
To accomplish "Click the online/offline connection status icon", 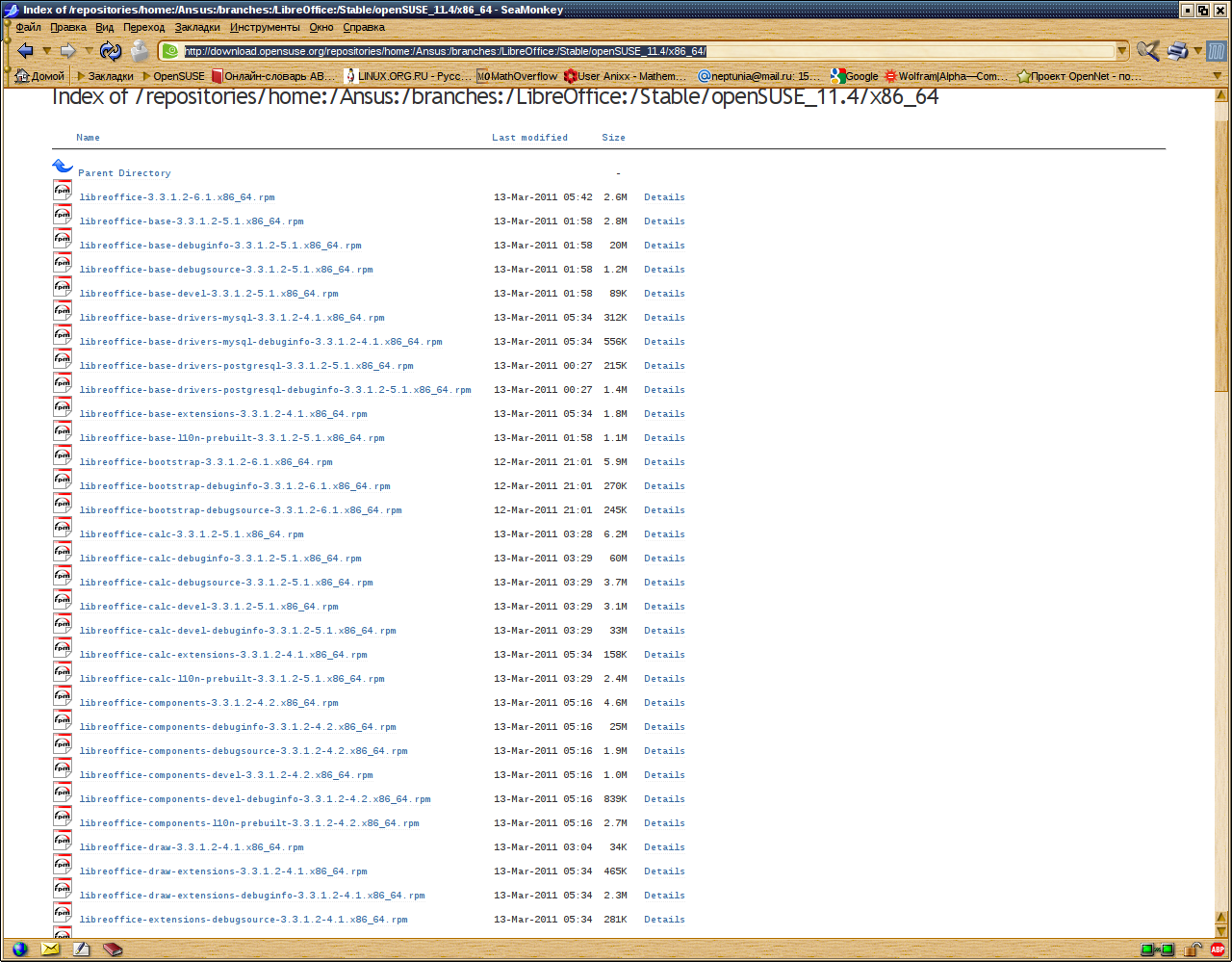I will tap(1158, 949).
